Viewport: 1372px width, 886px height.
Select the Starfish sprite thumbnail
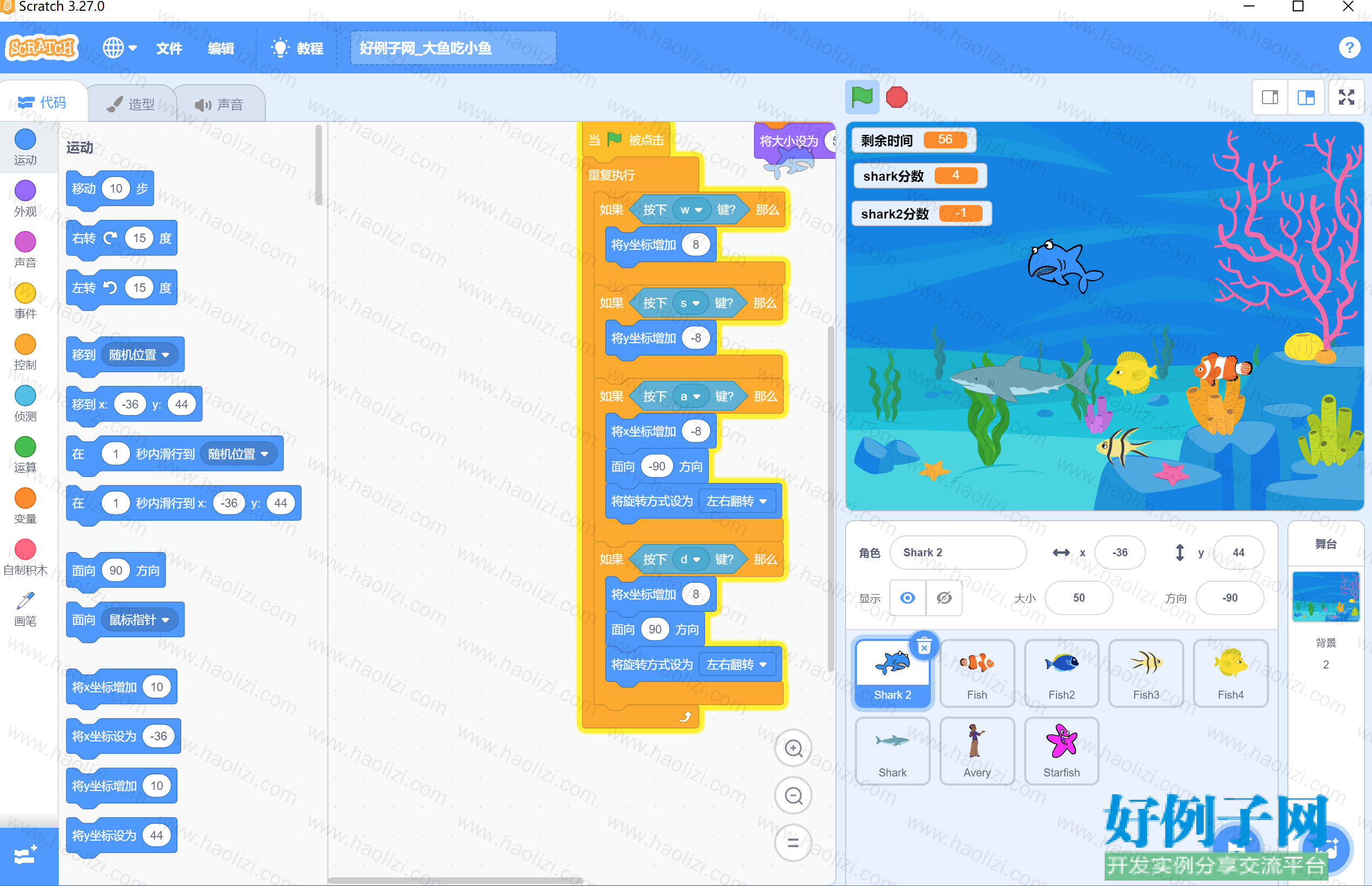pyautogui.click(x=1061, y=751)
